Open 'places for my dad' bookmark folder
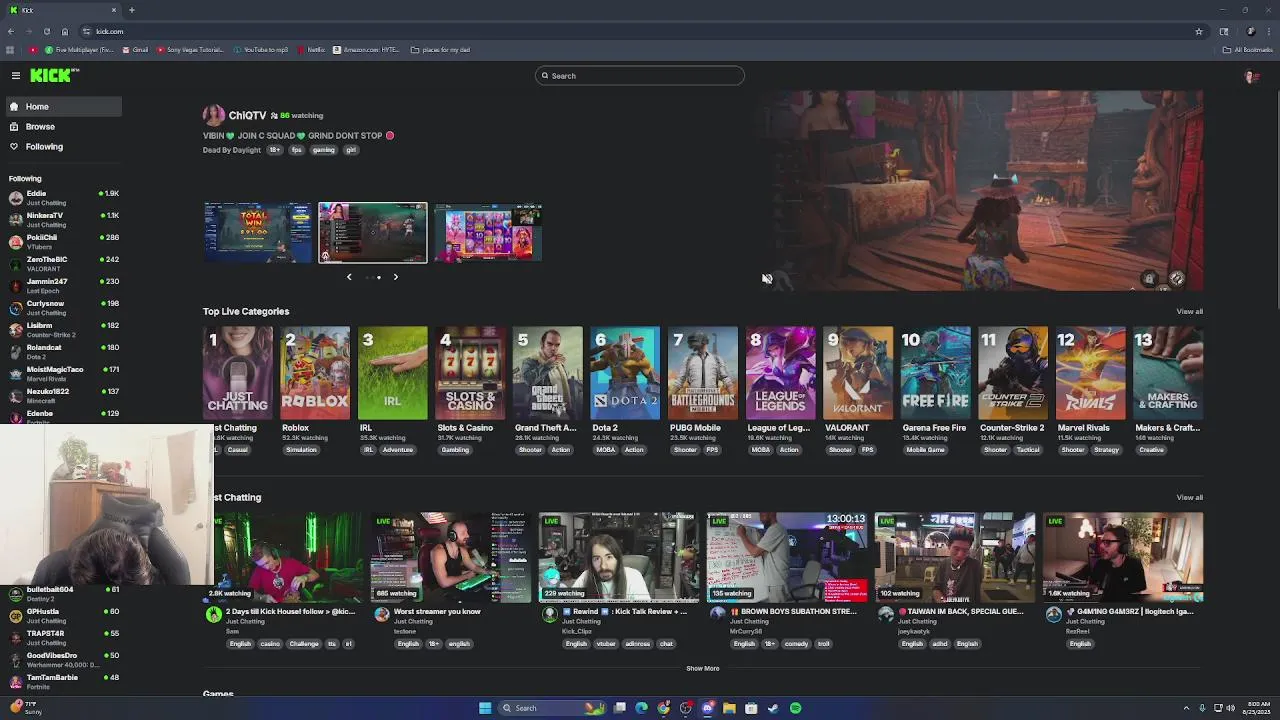This screenshot has width=1280, height=720. pyautogui.click(x=440, y=50)
